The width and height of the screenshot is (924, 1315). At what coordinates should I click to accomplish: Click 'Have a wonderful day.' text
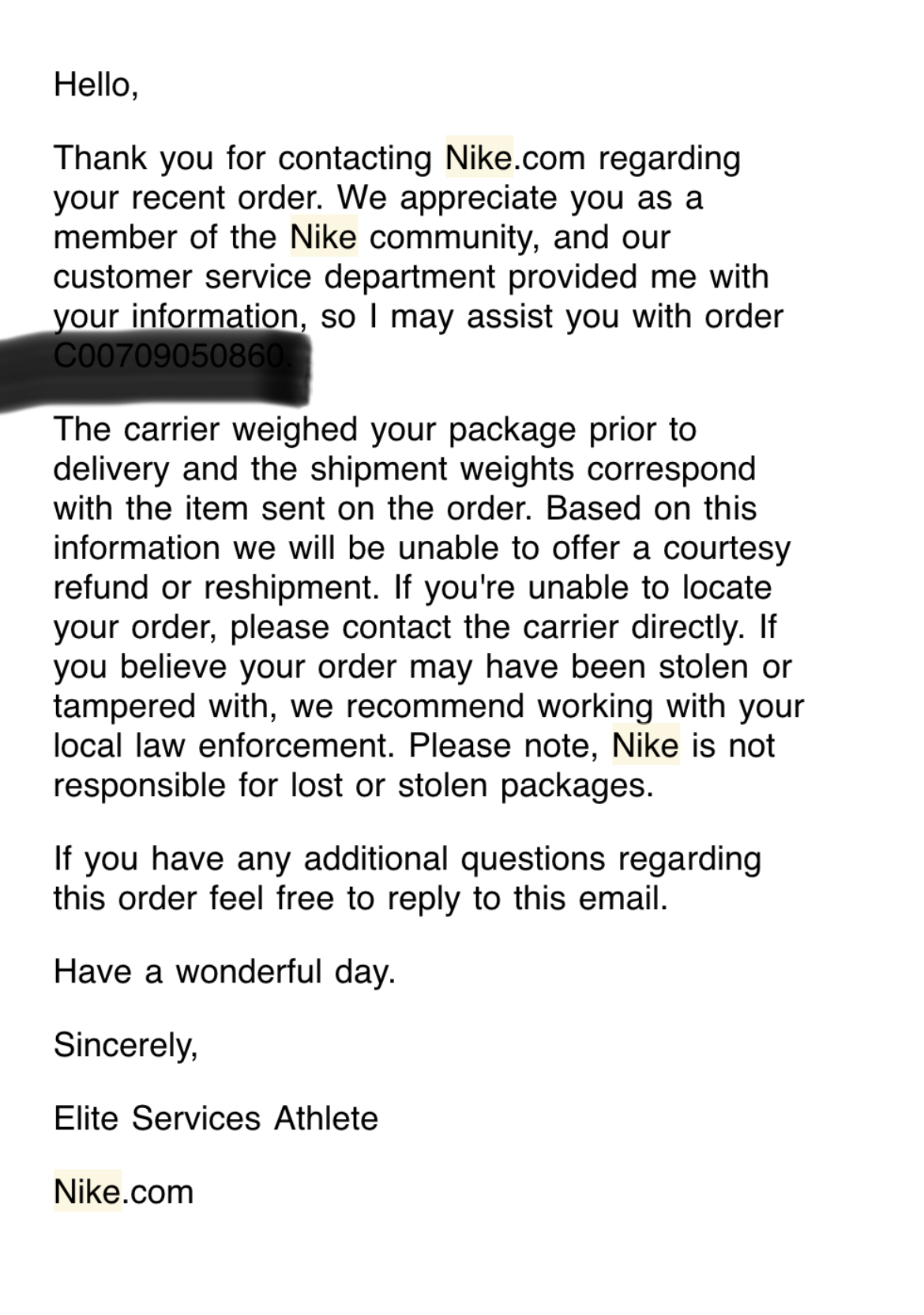[224, 971]
